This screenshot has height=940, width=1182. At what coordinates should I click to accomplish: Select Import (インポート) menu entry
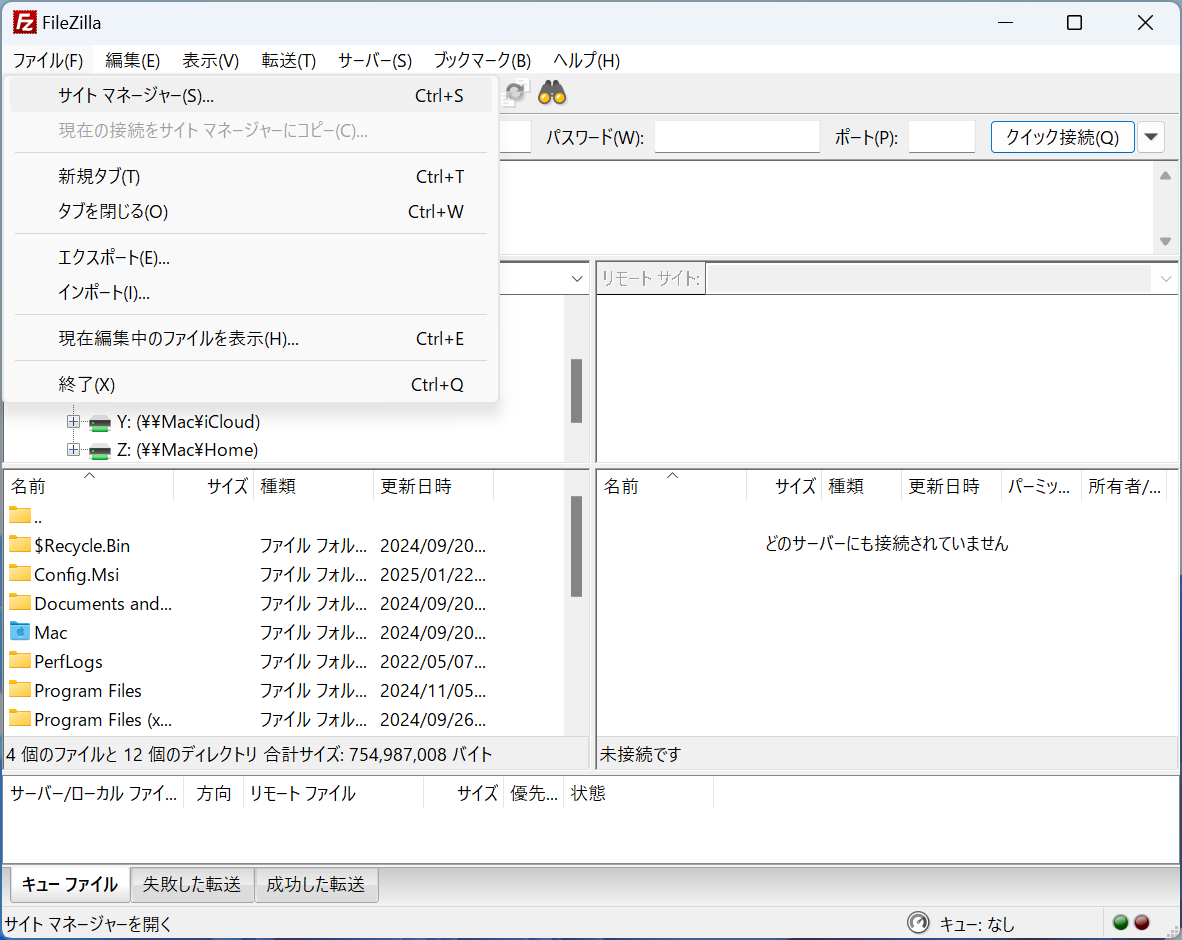(250, 292)
